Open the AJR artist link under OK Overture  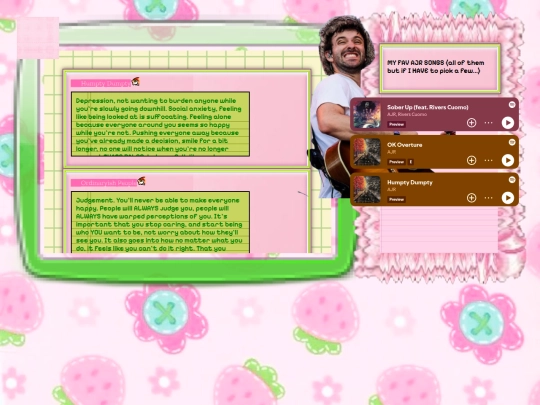391,152
